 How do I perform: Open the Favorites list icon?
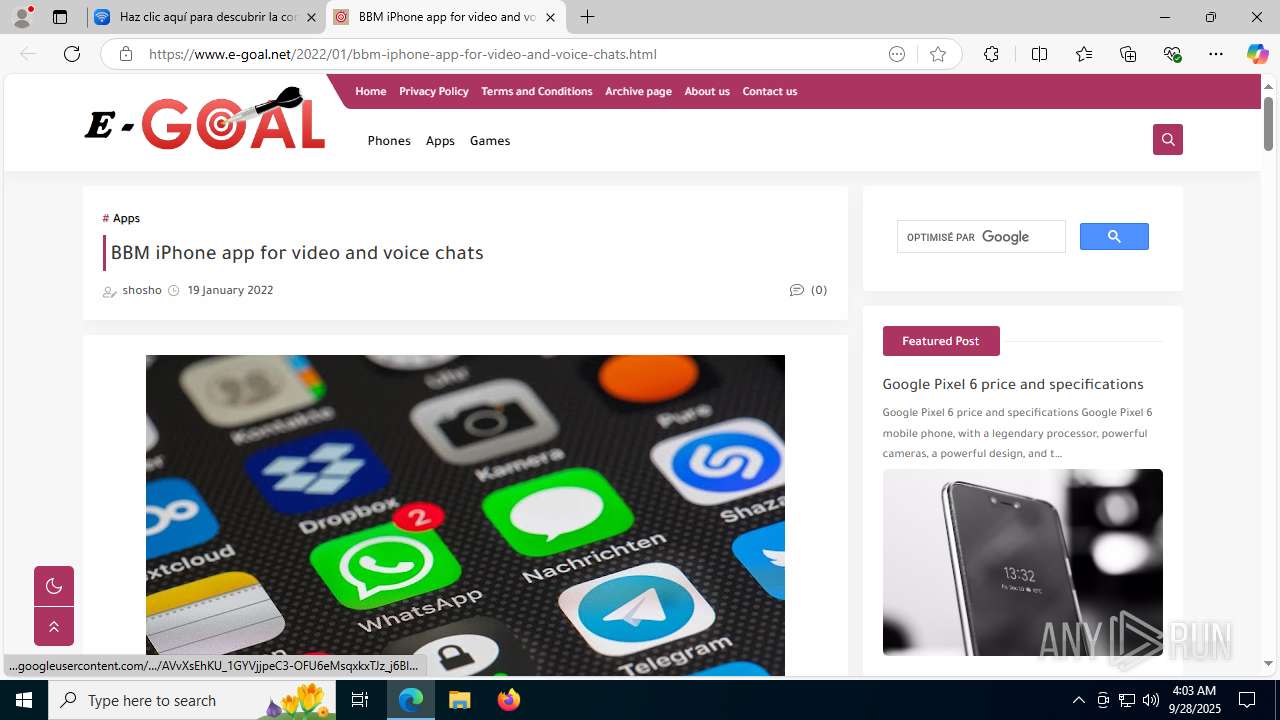1084,54
